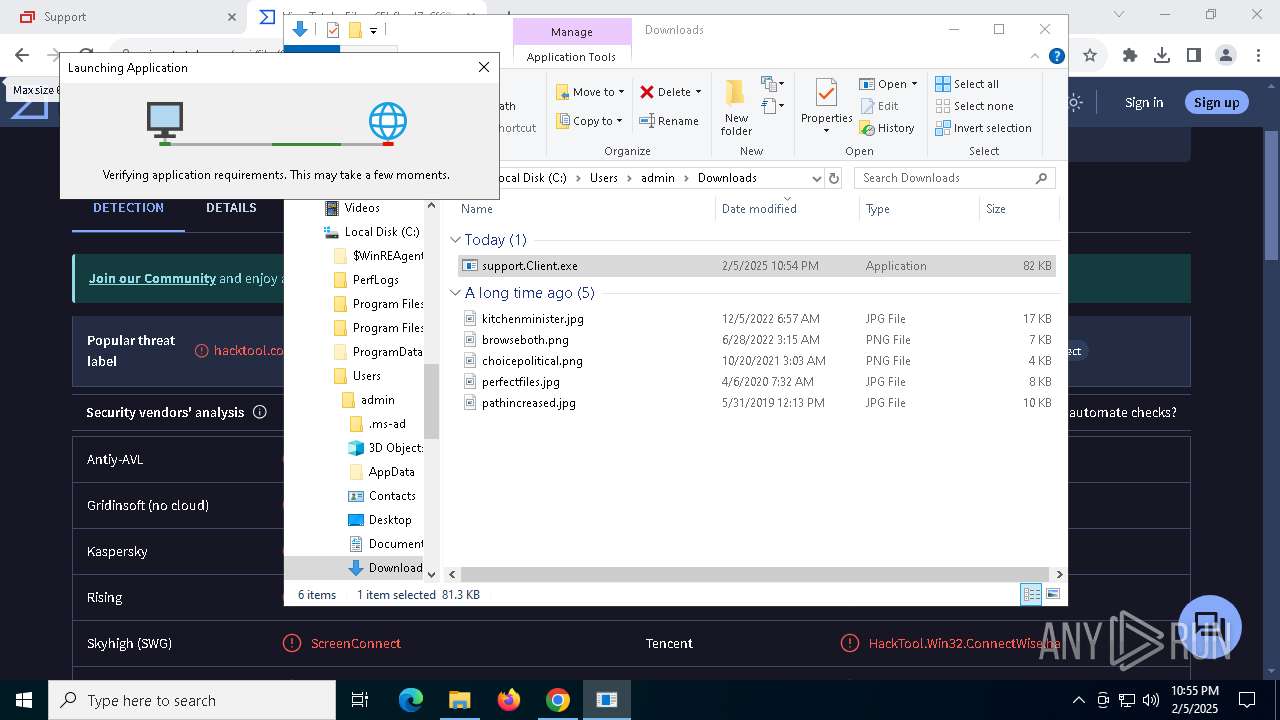Click Users in address breadcrumb
1280x720 pixels.
pyautogui.click(x=603, y=178)
